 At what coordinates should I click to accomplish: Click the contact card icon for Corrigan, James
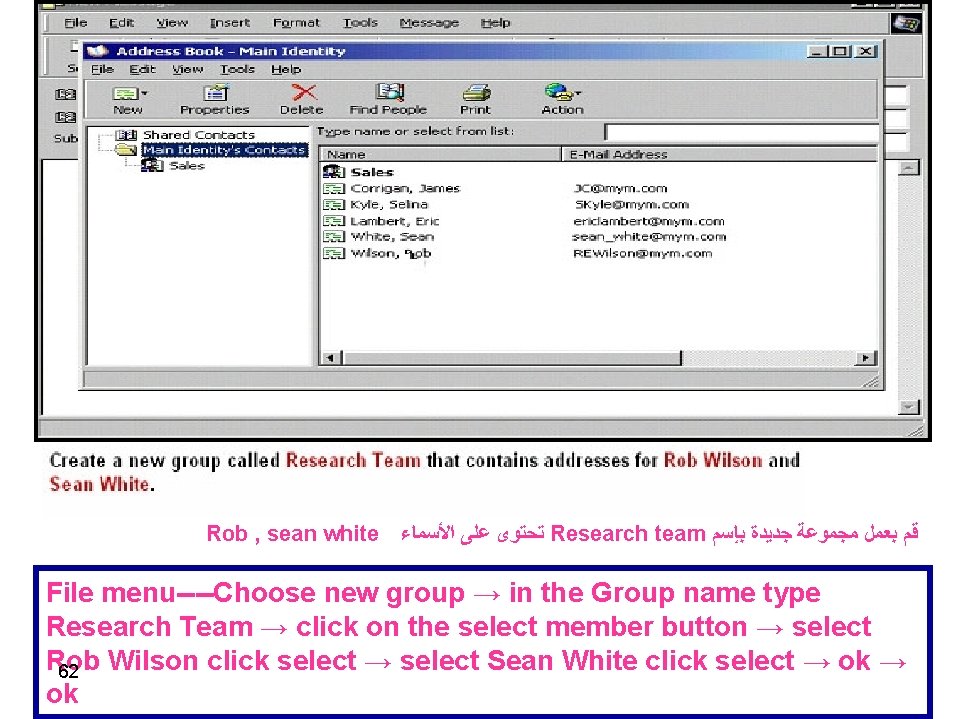click(x=334, y=188)
